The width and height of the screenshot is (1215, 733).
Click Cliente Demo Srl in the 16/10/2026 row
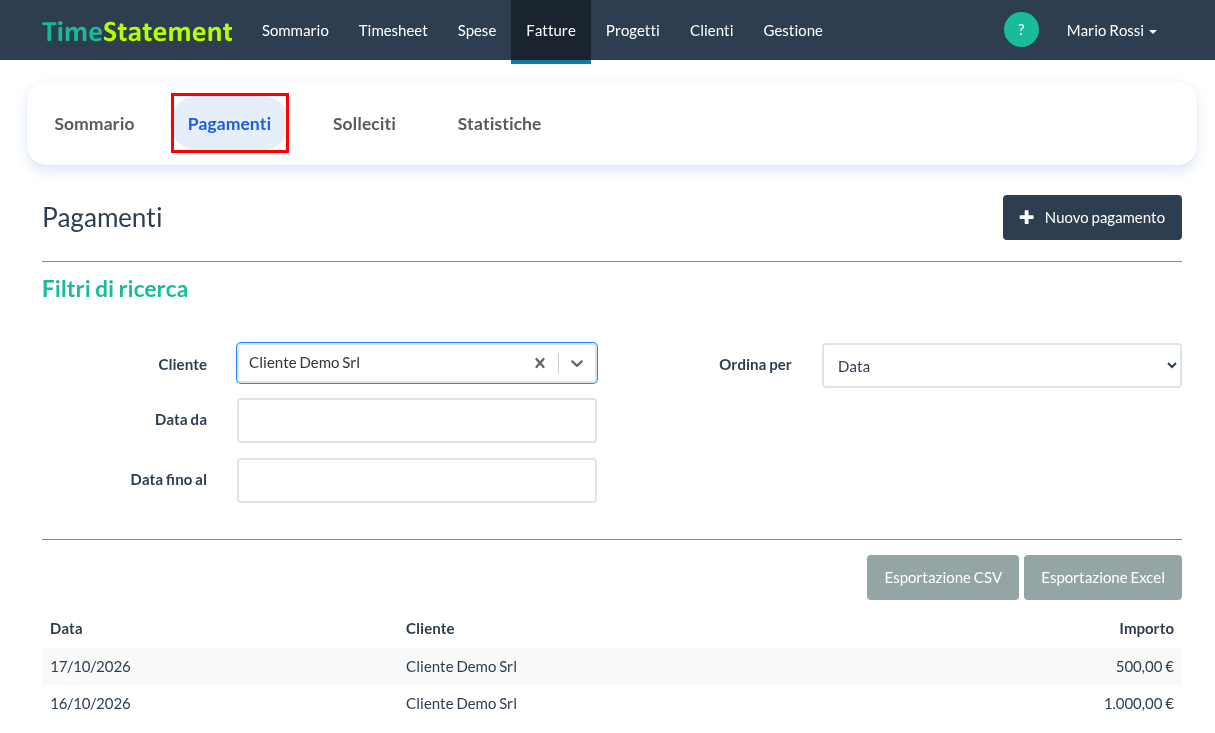point(461,703)
